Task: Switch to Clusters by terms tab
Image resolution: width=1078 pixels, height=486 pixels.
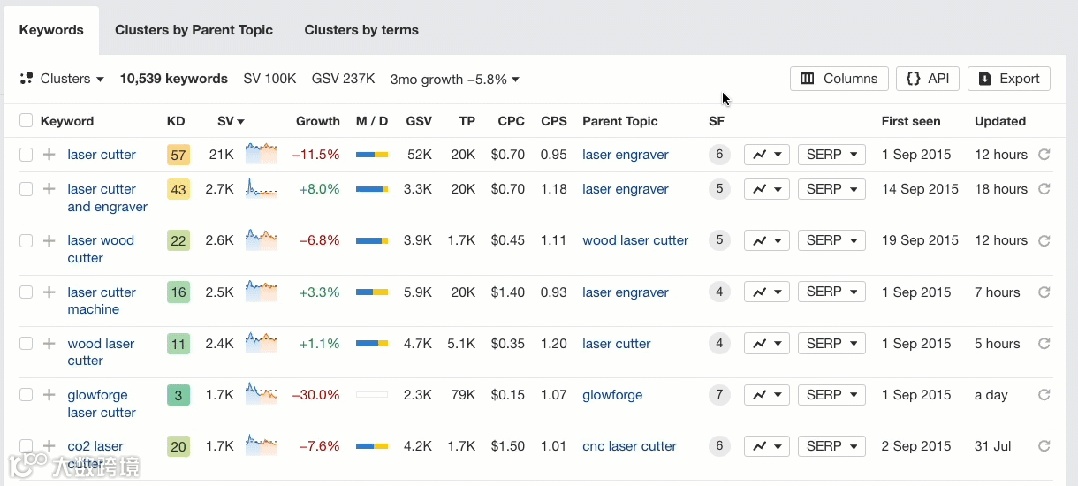Action: [x=362, y=30]
